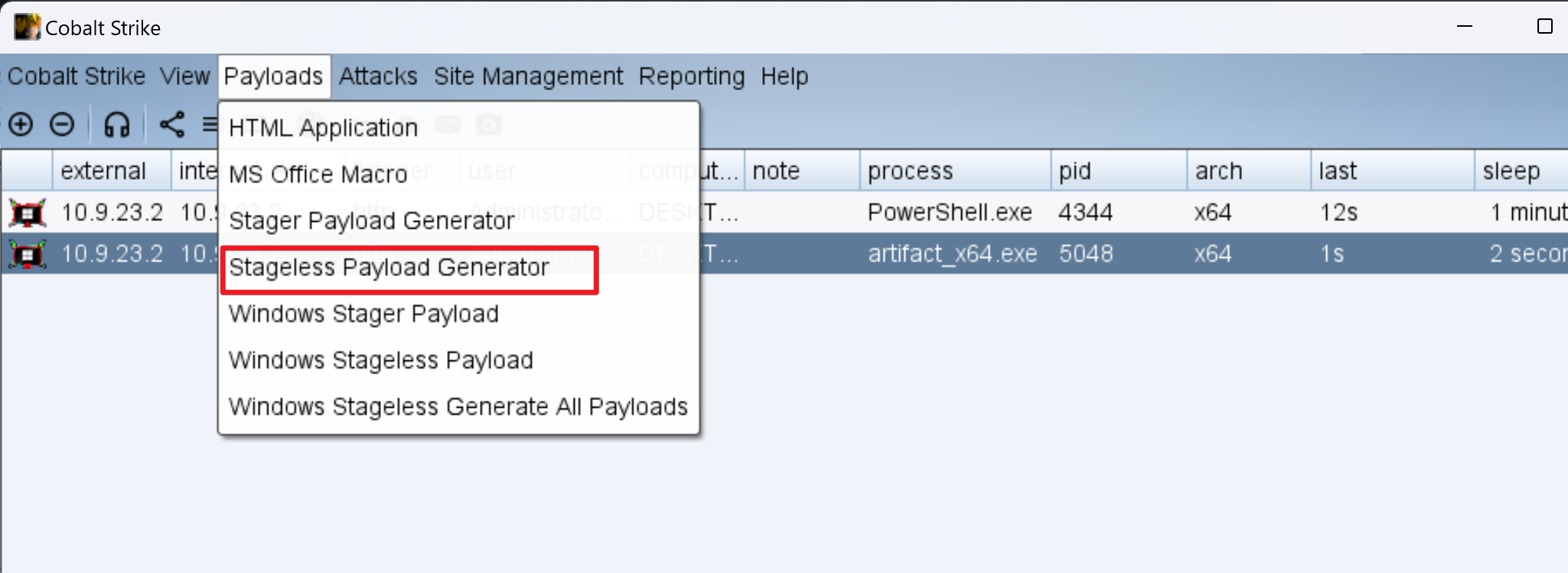
Task: Open the Site Management menu
Action: (x=529, y=77)
